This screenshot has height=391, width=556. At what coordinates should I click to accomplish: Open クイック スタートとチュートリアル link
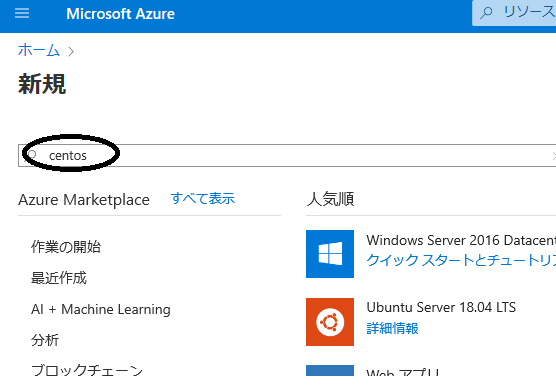point(461,260)
